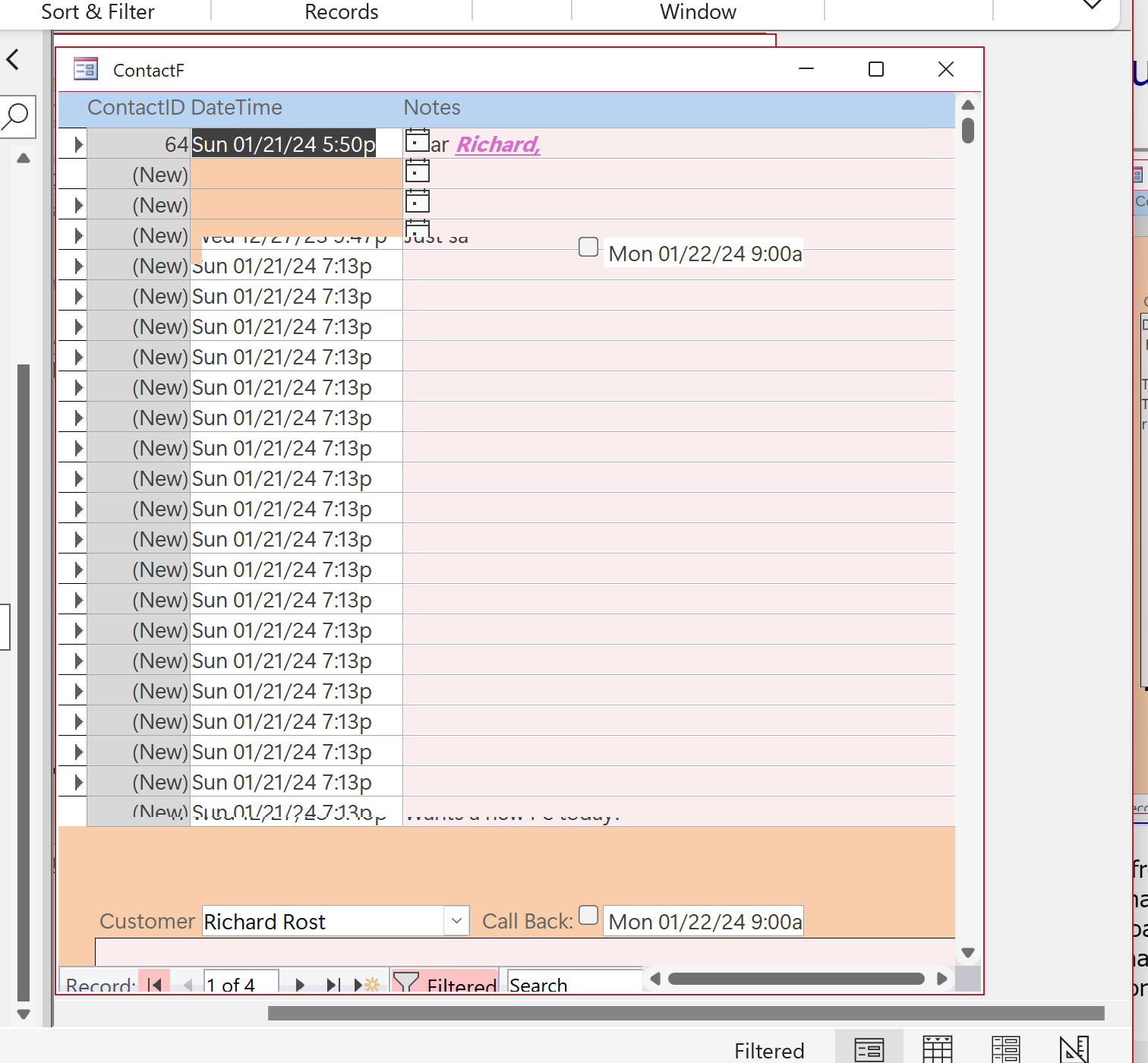Create new blank record with star button
The width and height of the screenshot is (1148, 1063).
(367, 985)
